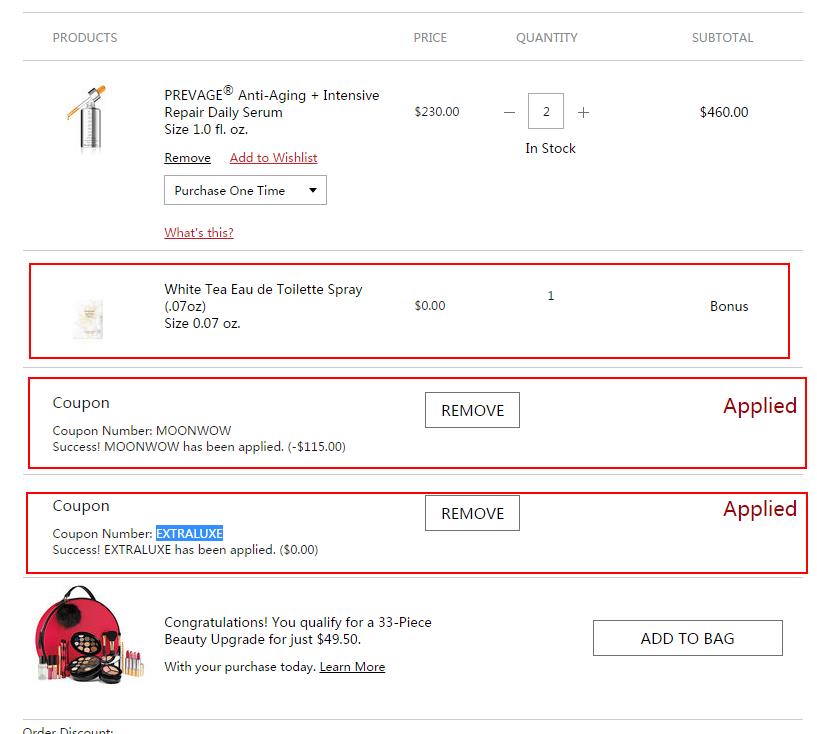Viewport: 817px width, 734px height.
Task: Add PREVAGE serum to Wishlist
Action: click(x=274, y=158)
